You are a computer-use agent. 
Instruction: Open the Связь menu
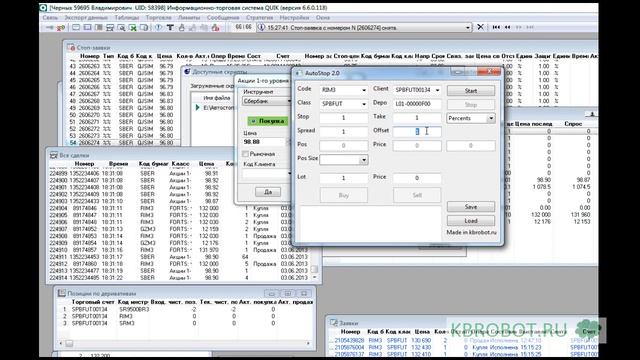(x=50, y=18)
